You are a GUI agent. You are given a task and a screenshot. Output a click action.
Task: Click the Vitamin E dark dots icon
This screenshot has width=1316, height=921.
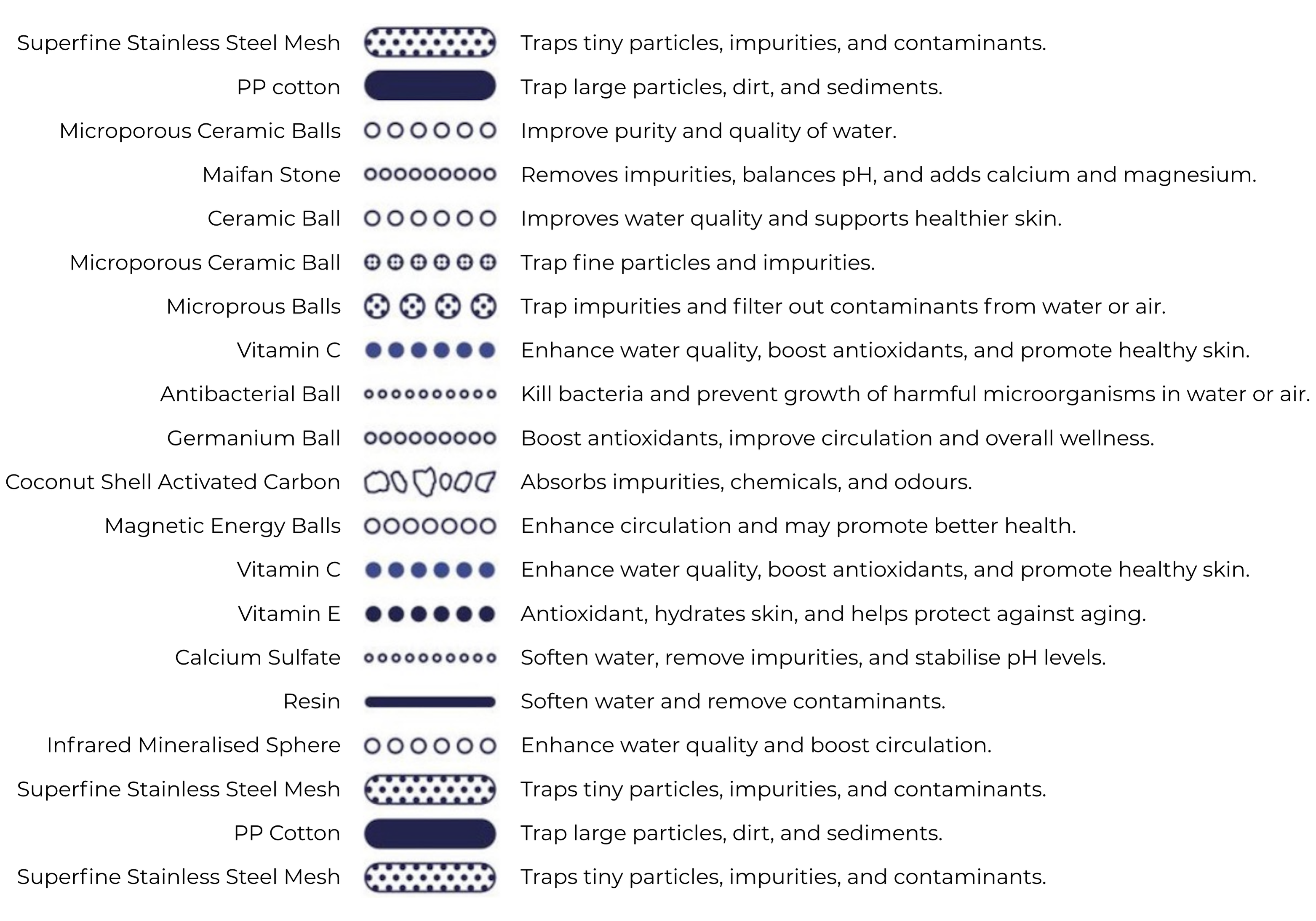pyautogui.click(x=430, y=614)
